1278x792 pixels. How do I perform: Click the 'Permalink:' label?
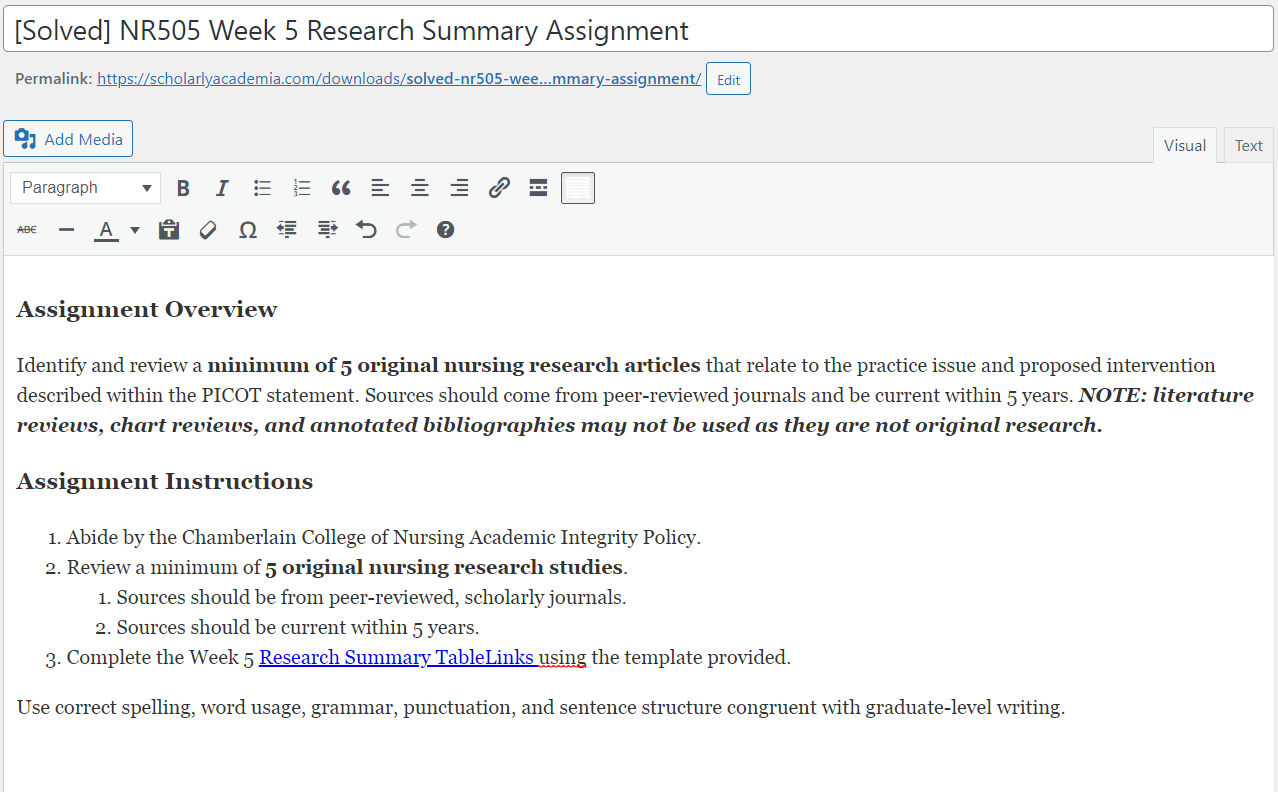pos(54,79)
